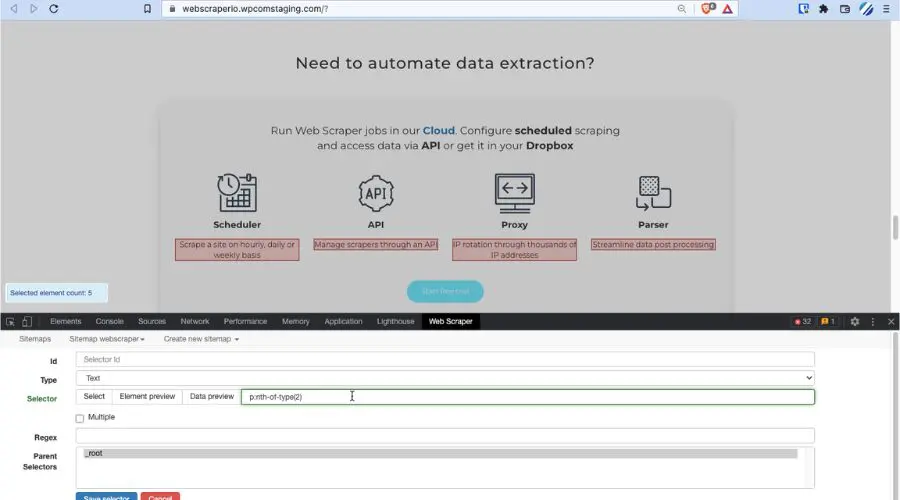Focus the Selector Id input field
The image size is (900, 500).
click(445, 359)
